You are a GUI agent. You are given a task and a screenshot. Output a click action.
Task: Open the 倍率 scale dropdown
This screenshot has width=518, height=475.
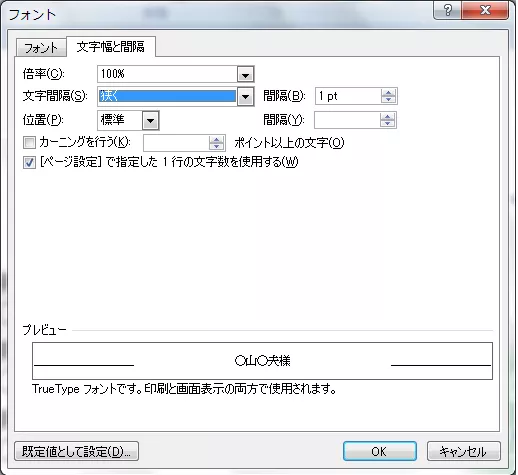(245, 74)
